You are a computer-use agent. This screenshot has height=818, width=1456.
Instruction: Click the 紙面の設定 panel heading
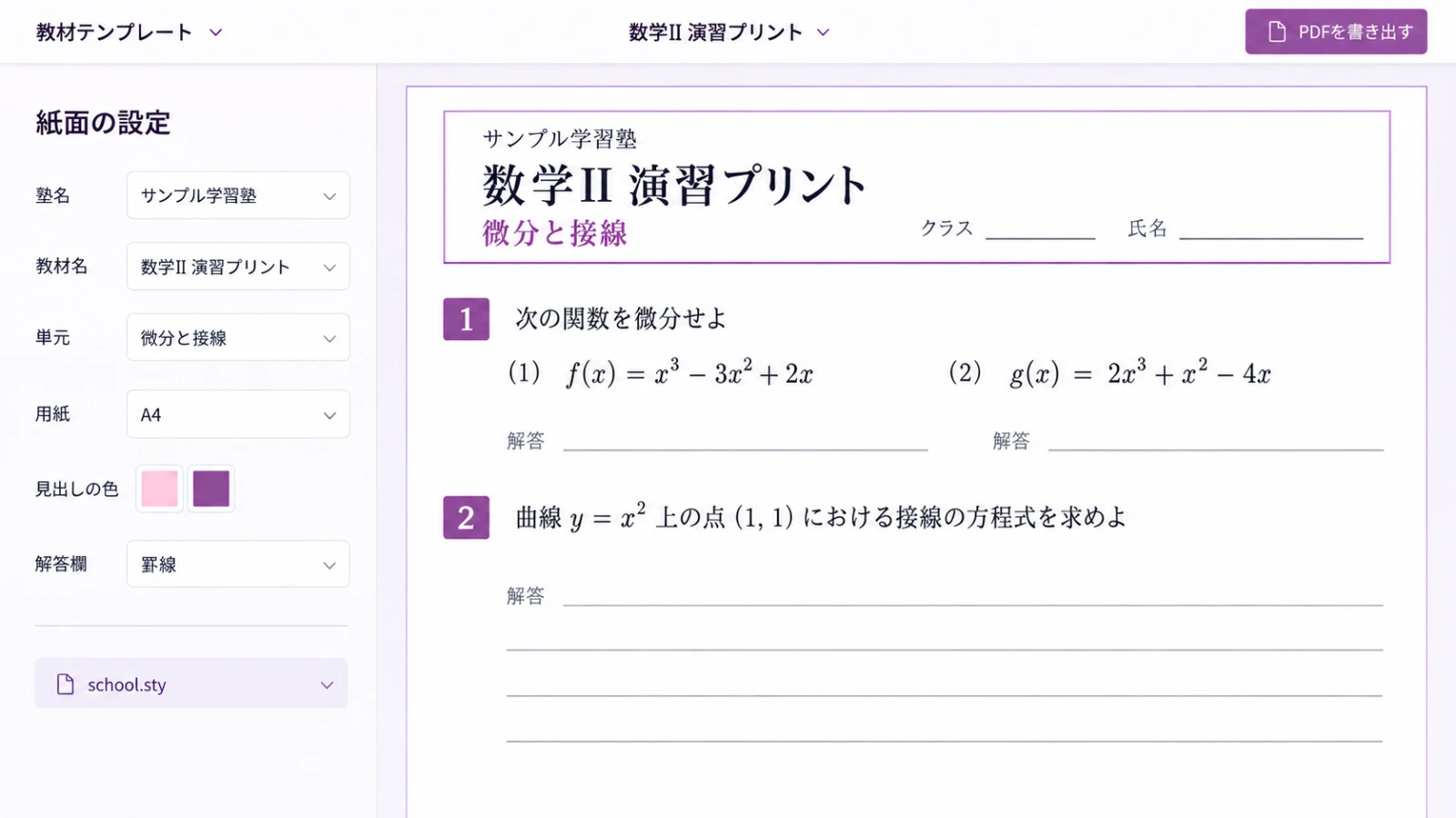103,123
